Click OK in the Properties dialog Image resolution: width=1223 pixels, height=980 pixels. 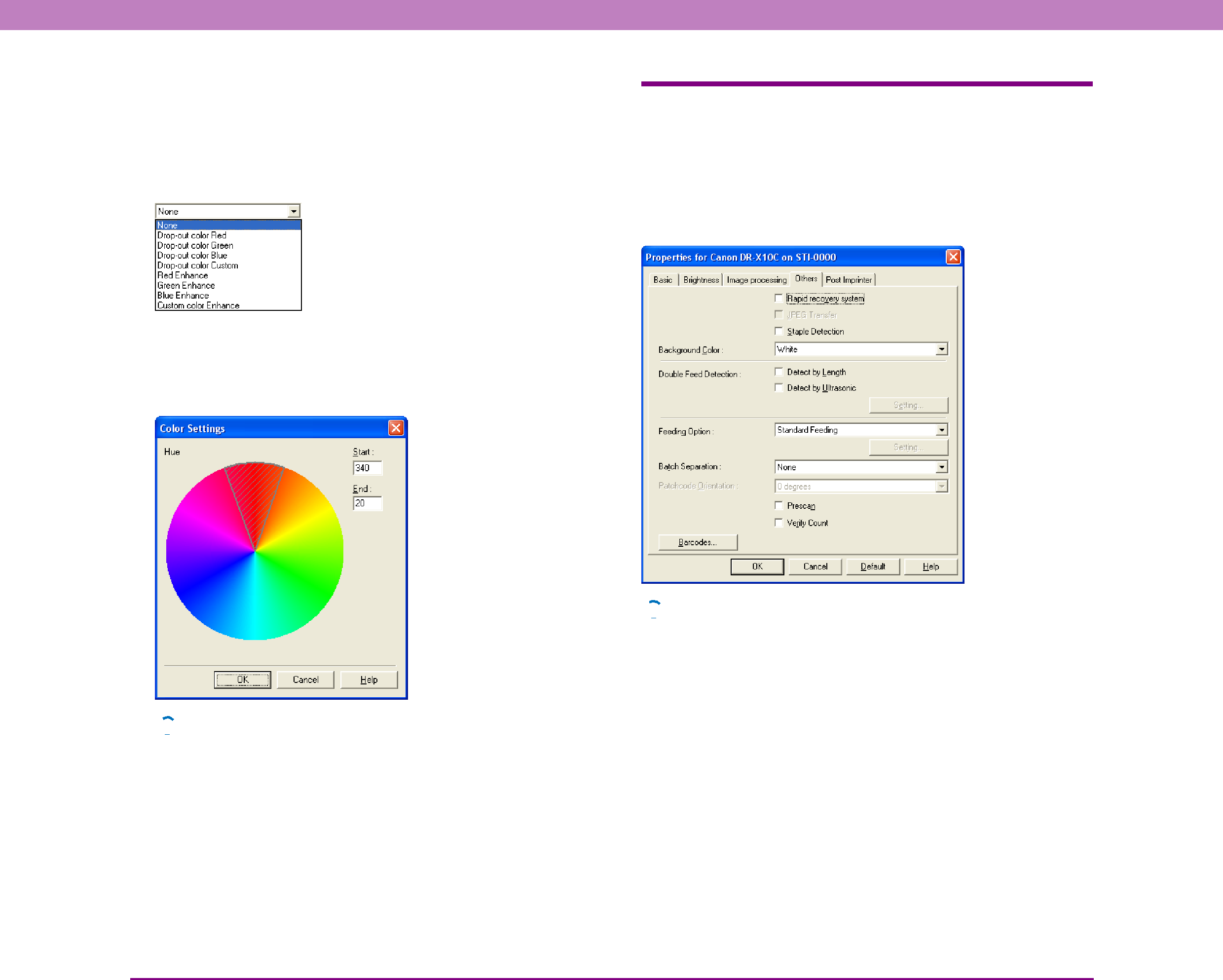tap(757, 566)
